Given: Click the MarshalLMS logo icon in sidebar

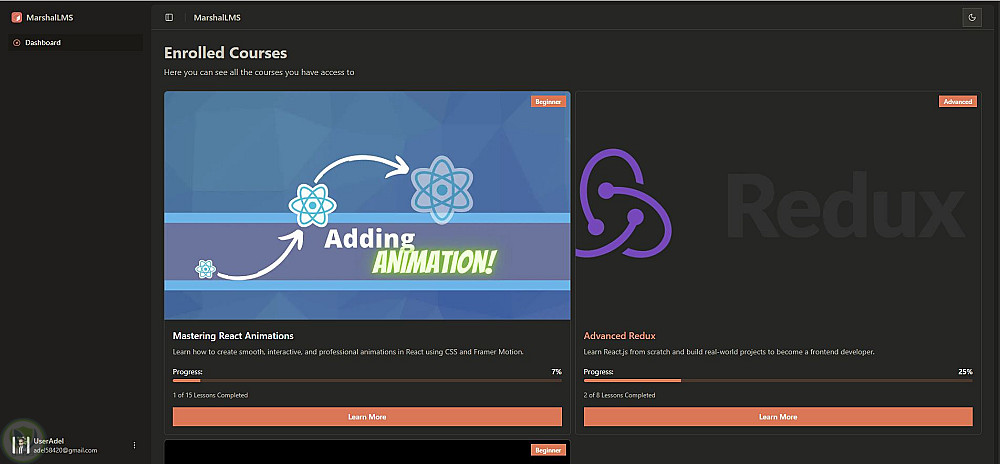Looking at the screenshot, I should click(17, 17).
